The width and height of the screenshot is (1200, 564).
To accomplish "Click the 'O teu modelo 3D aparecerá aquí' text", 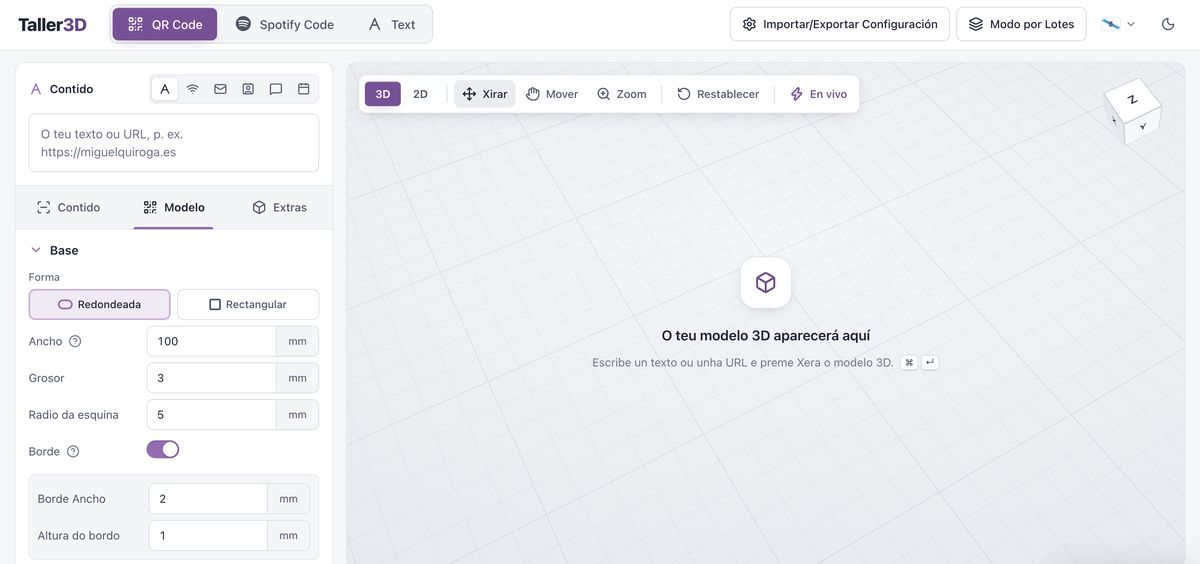I will pos(766,336).
